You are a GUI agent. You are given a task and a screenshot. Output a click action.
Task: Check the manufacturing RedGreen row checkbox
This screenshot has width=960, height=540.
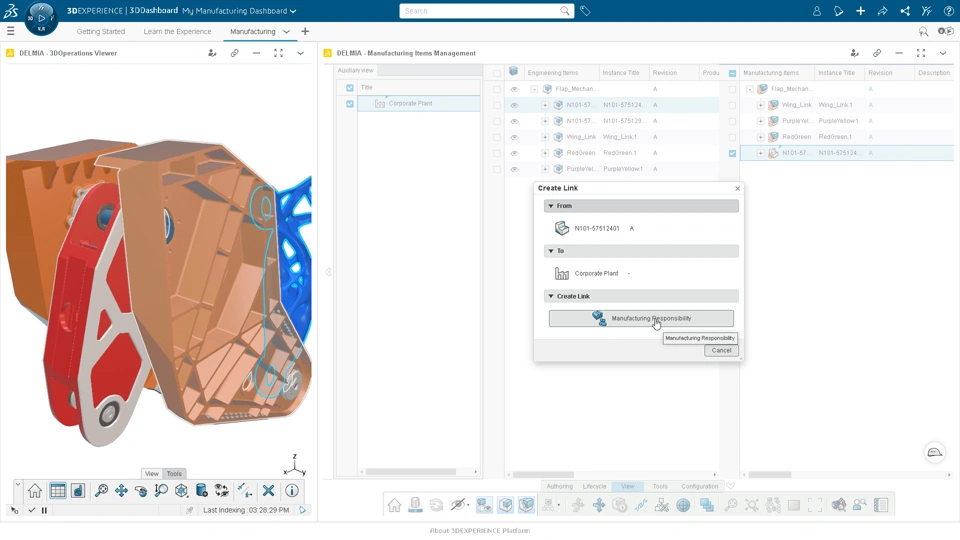[732, 137]
